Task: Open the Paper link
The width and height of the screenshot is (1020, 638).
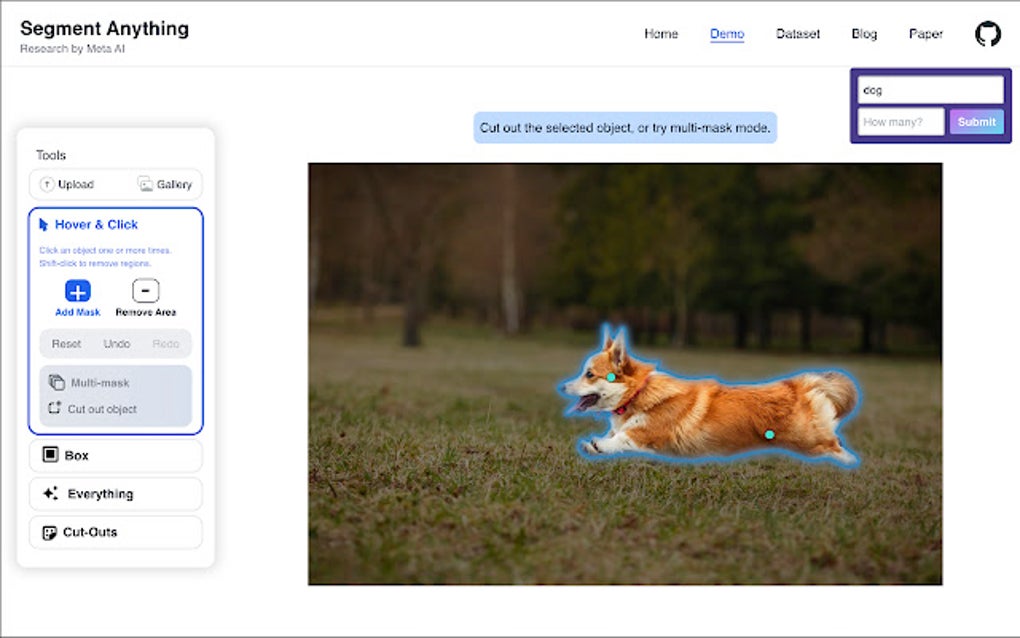Action: [x=926, y=34]
